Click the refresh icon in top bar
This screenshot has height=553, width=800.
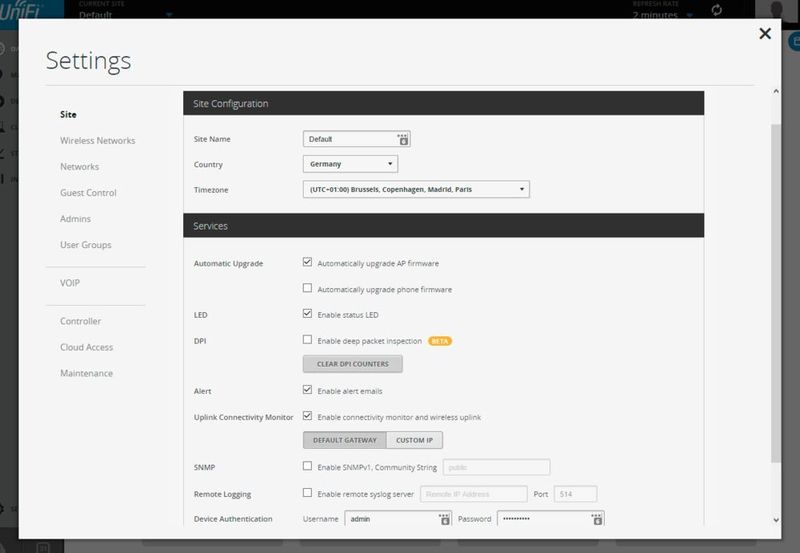(716, 10)
